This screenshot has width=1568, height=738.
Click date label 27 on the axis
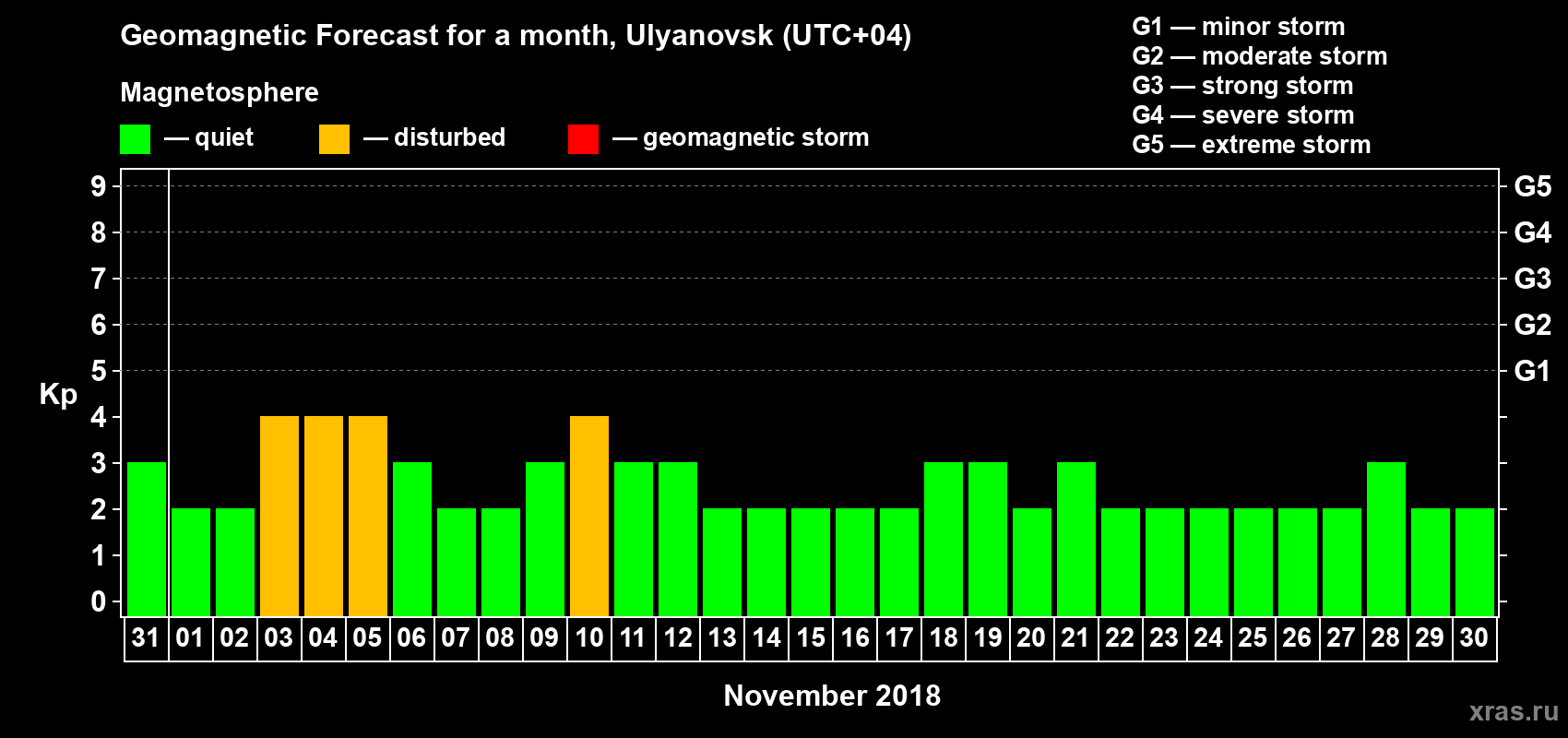pyautogui.click(x=1341, y=638)
